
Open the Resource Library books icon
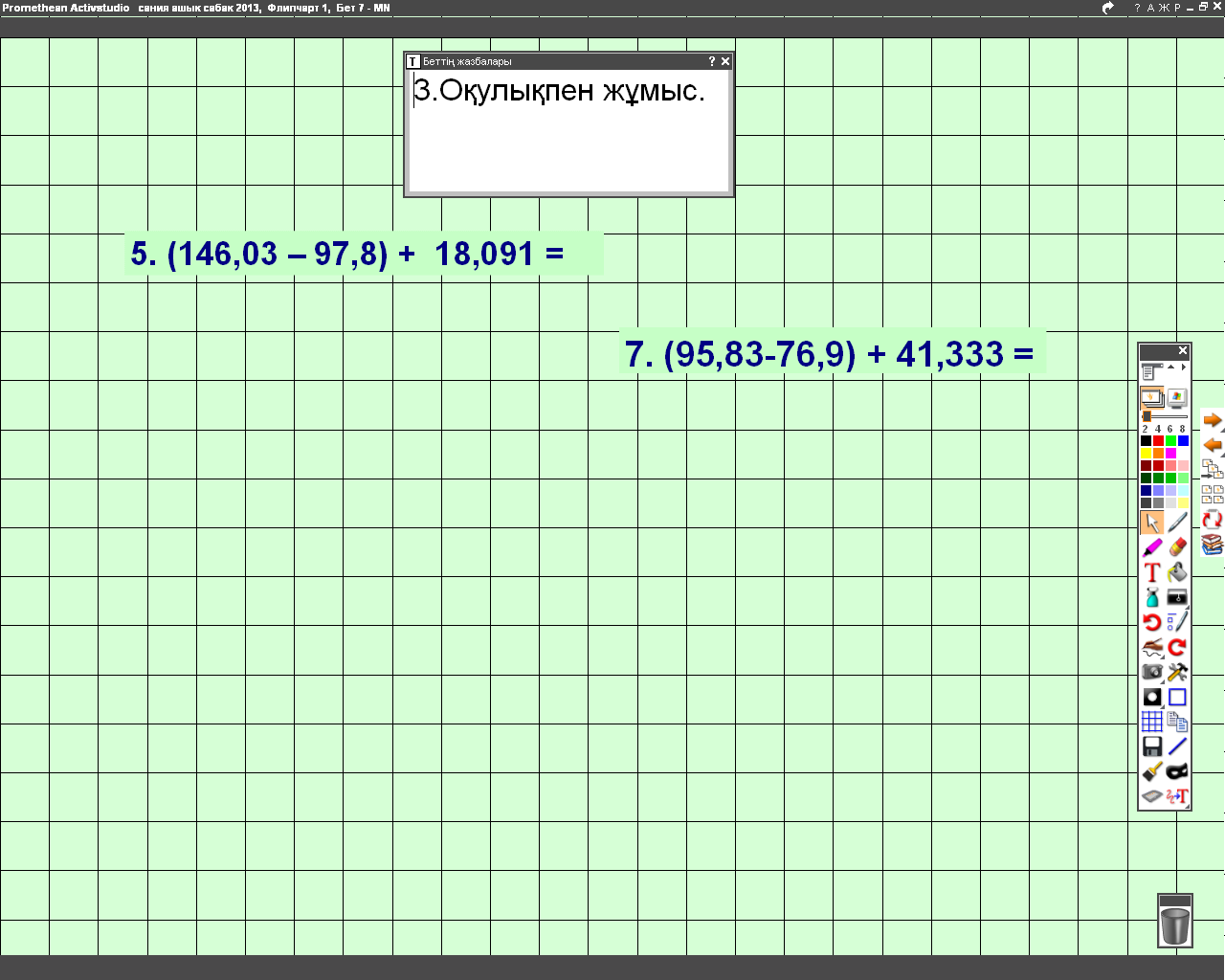click(x=1213, y=545)
